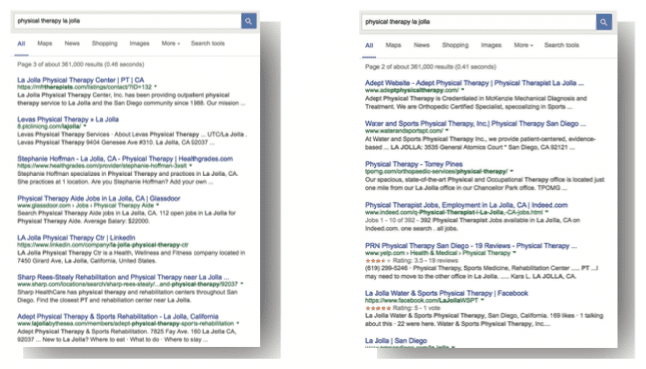Select the All tab in page 2 panel
The image size is (646, 369).
coord(369,45)
